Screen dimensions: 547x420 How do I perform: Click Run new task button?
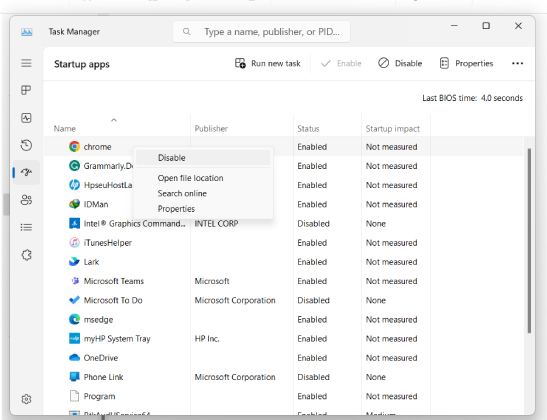268,63
